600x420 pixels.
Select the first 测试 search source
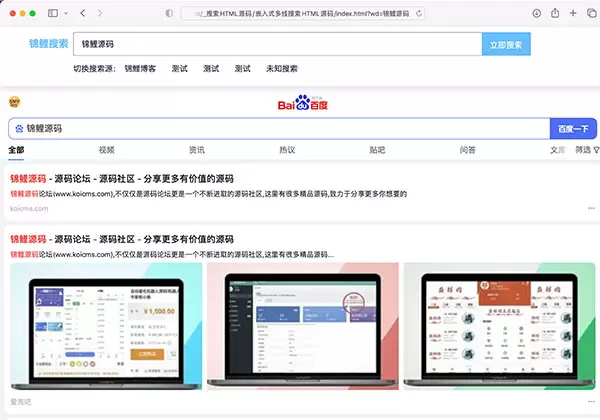179,68
